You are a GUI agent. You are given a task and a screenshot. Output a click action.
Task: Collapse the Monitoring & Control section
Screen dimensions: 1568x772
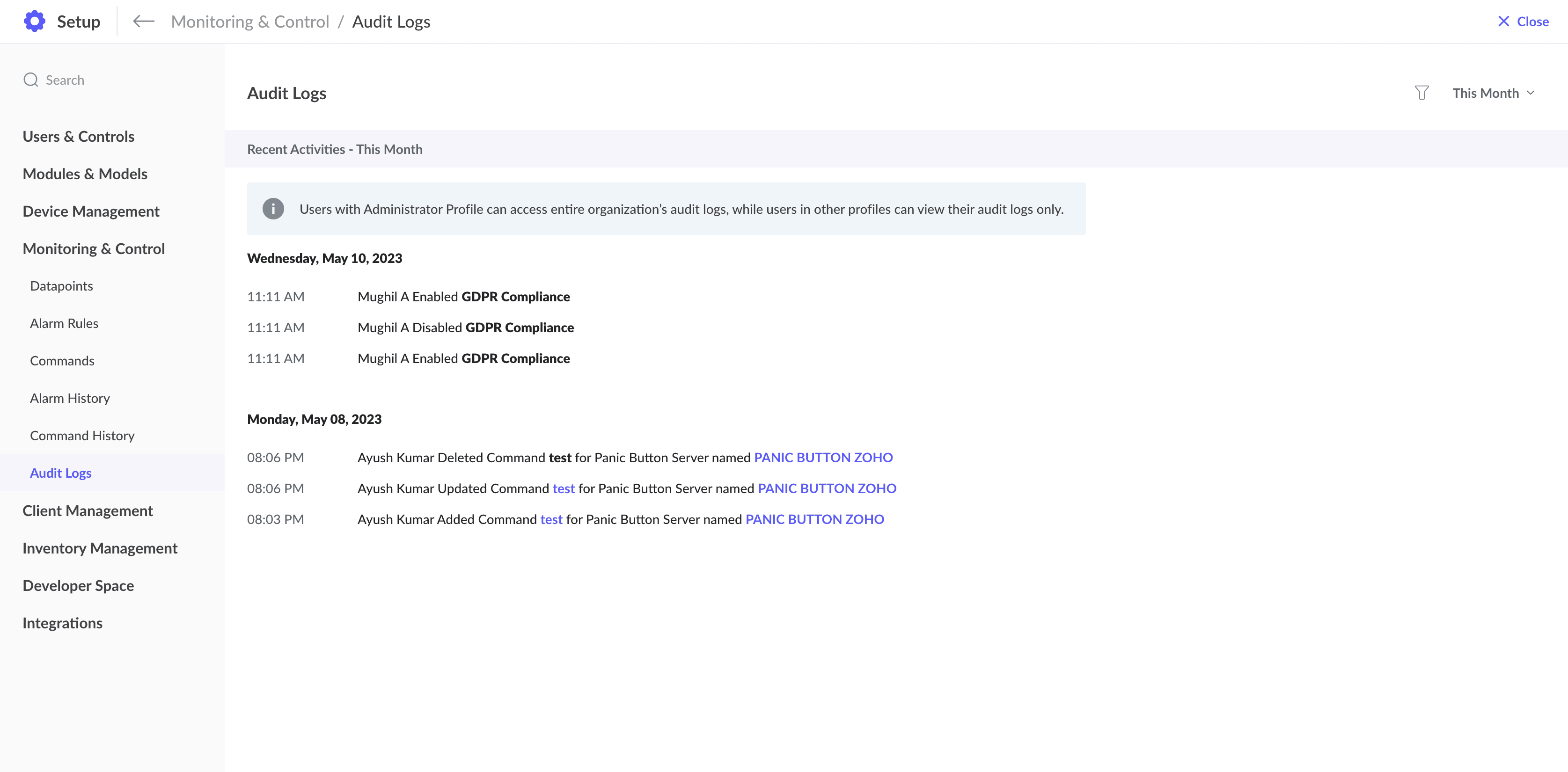(x=94, y=248)
